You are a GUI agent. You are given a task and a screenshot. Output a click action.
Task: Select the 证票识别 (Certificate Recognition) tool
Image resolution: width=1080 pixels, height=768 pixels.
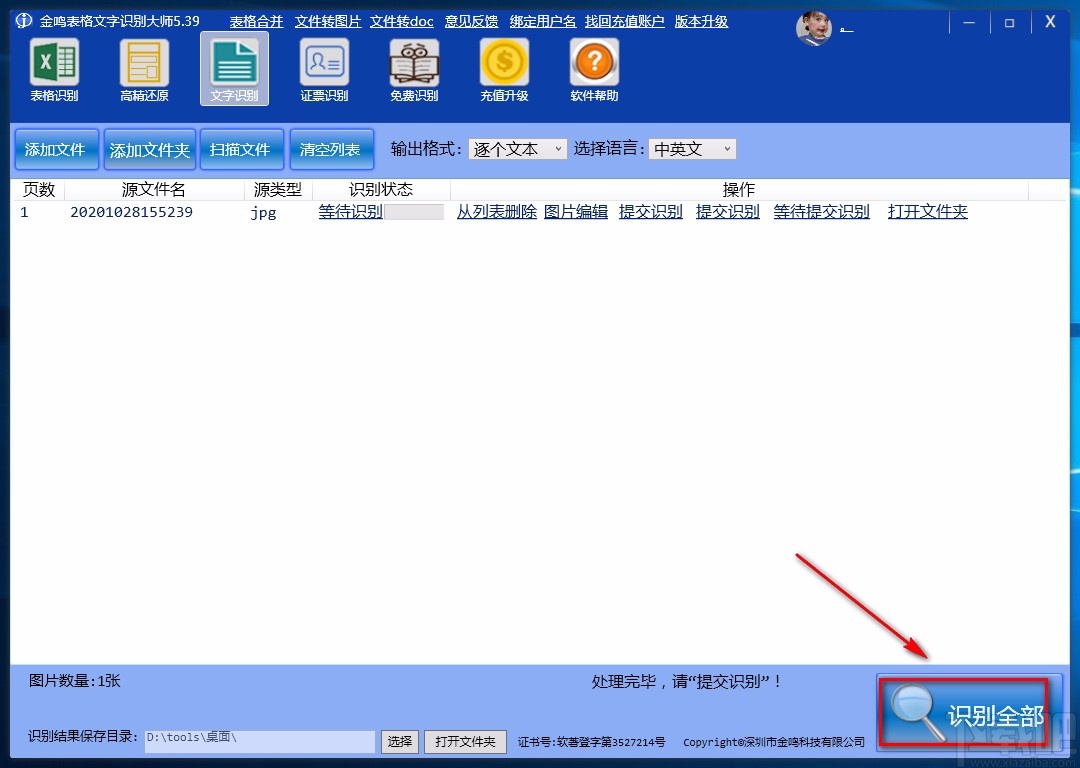(x=324, y=70)
